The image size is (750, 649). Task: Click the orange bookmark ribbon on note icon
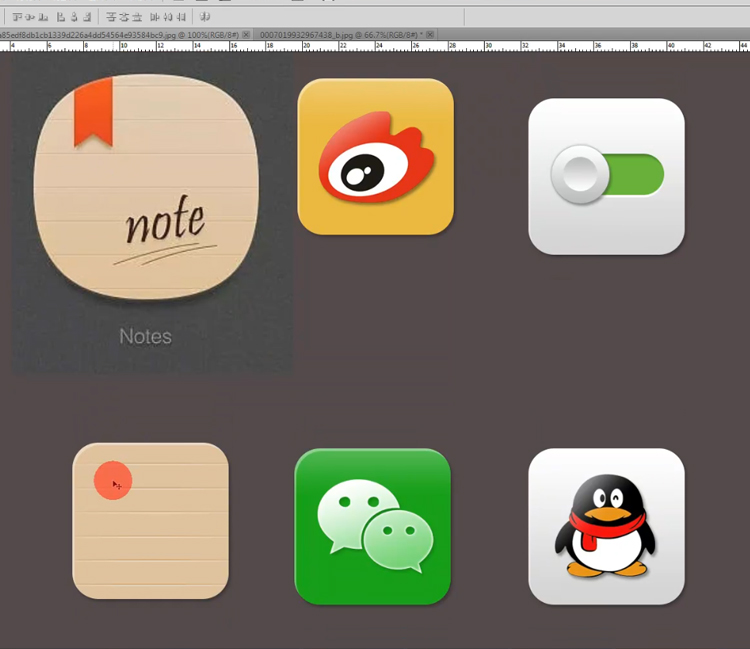(93, 111)
